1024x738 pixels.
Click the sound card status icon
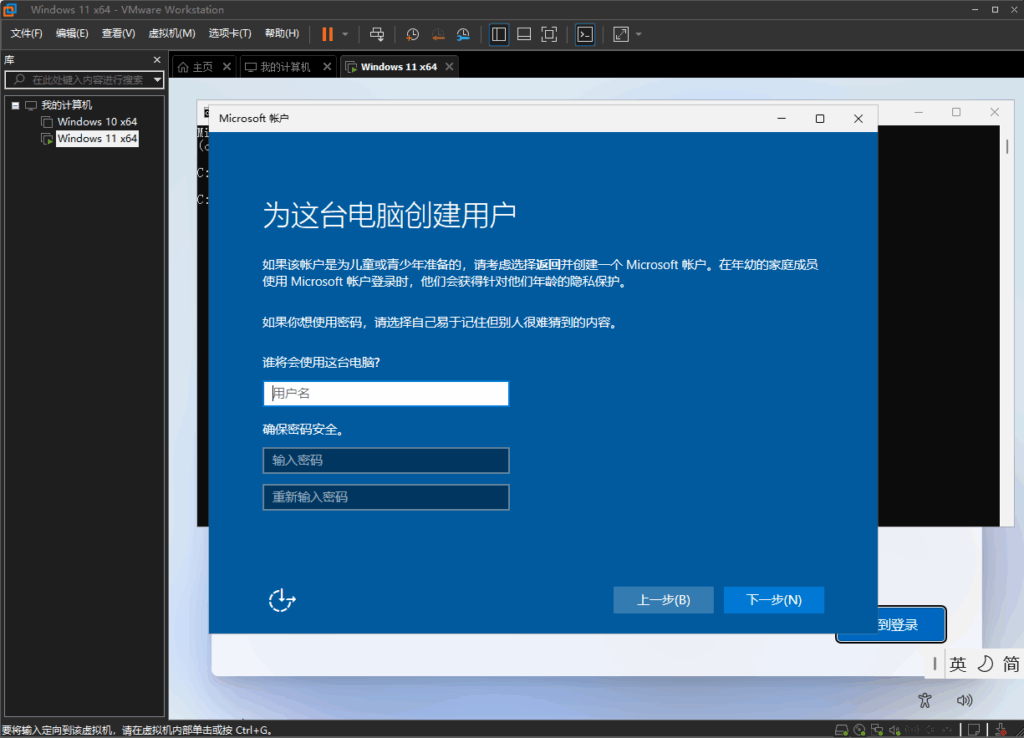(895, 730)
